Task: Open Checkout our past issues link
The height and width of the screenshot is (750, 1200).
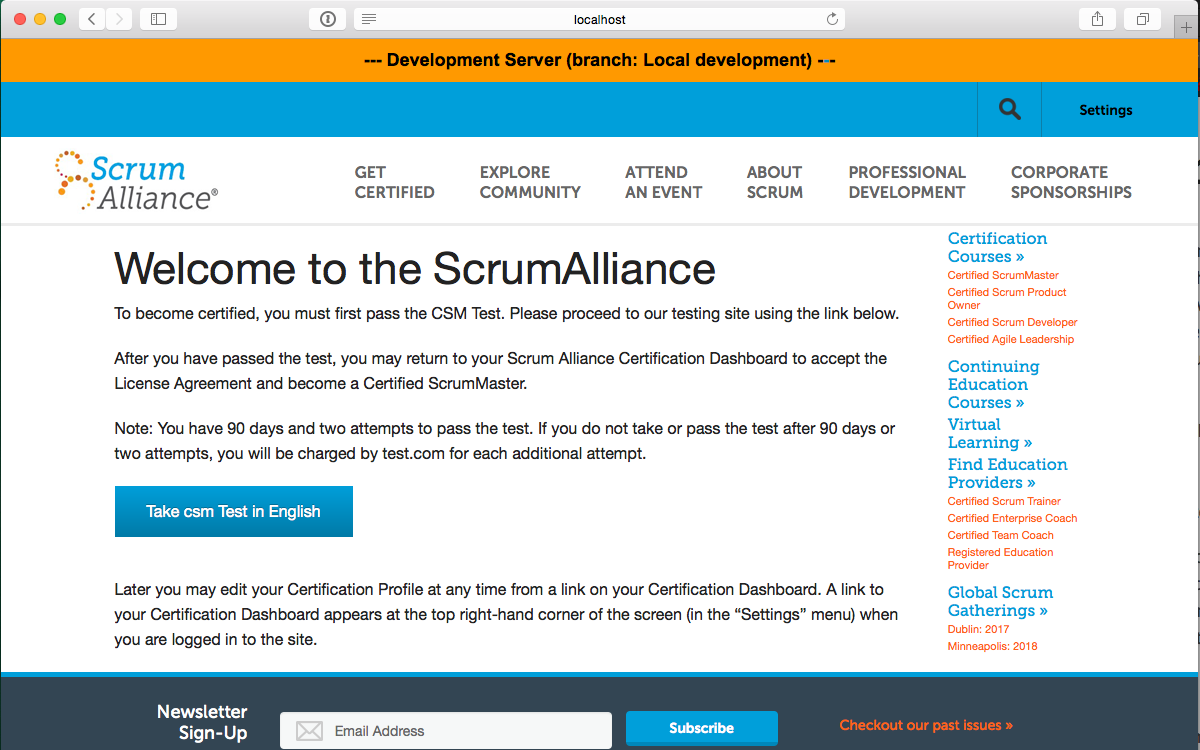Action: point(926,725)
